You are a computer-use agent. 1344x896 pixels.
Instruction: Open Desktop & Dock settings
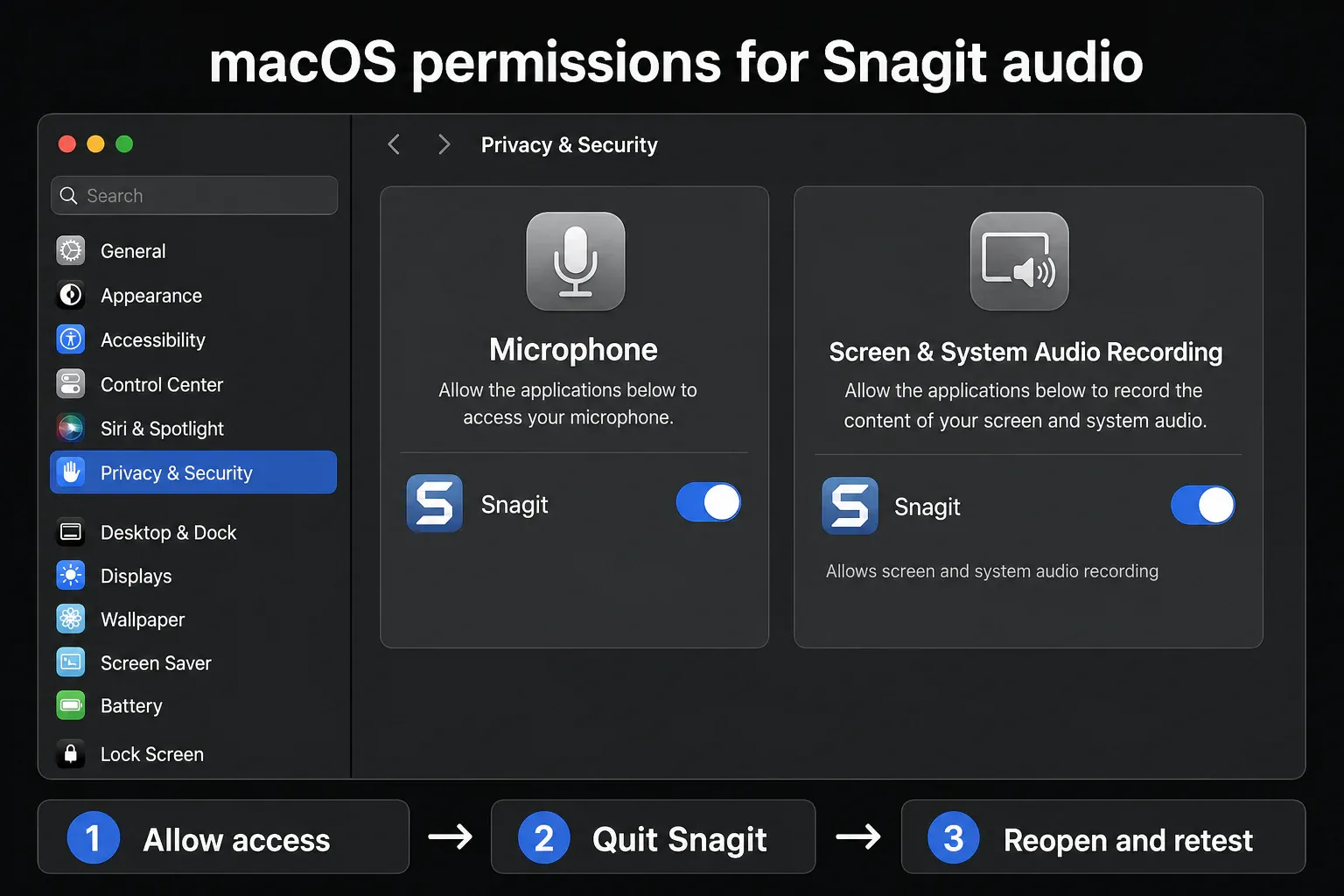[193, 532]
